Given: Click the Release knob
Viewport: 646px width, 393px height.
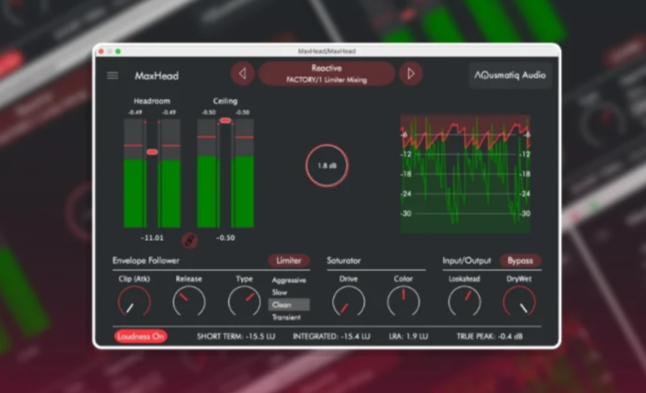Looking at the screenshot, I should click(x=189, y=301).
